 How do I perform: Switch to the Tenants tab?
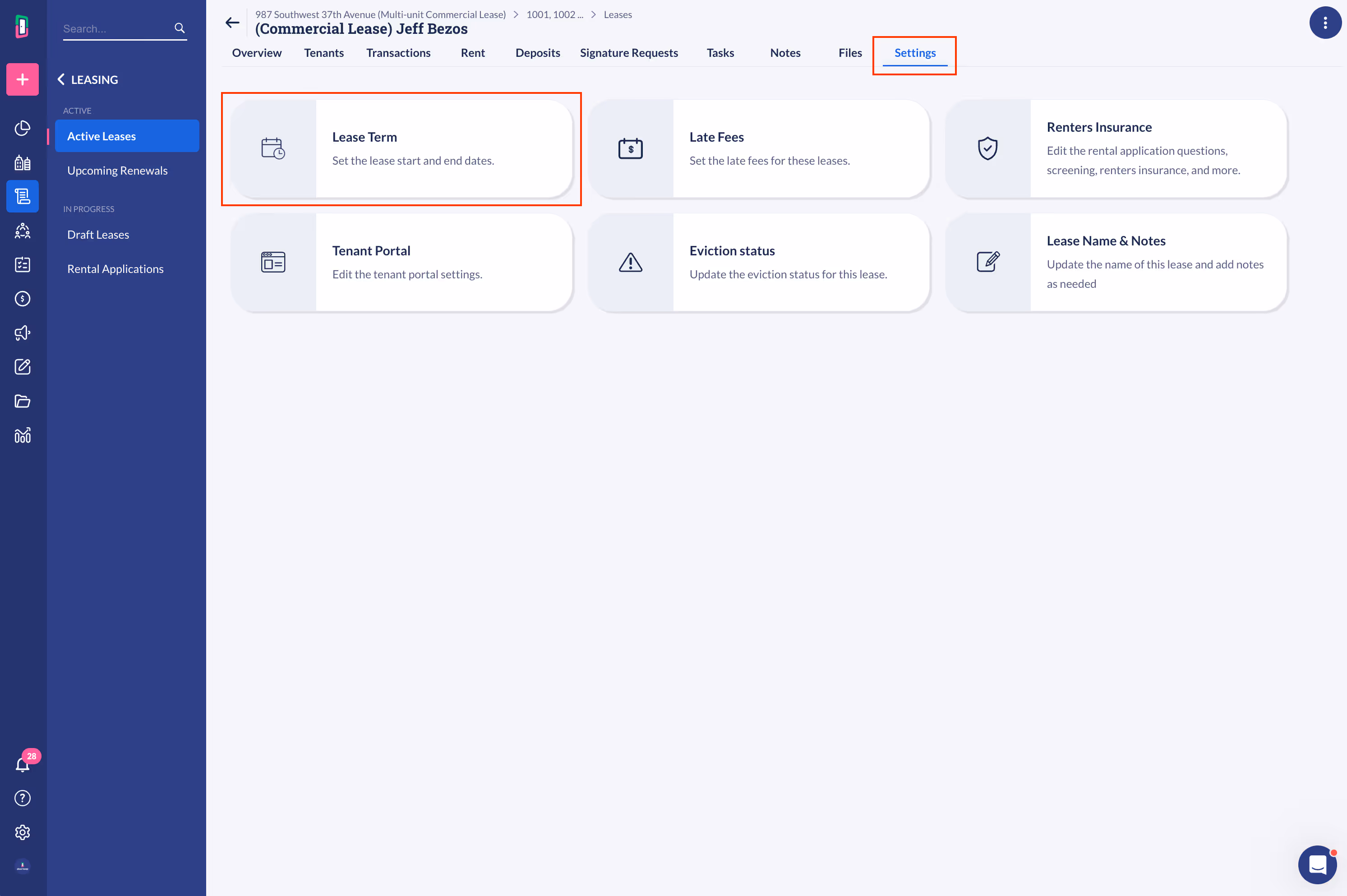pos(324,53)
